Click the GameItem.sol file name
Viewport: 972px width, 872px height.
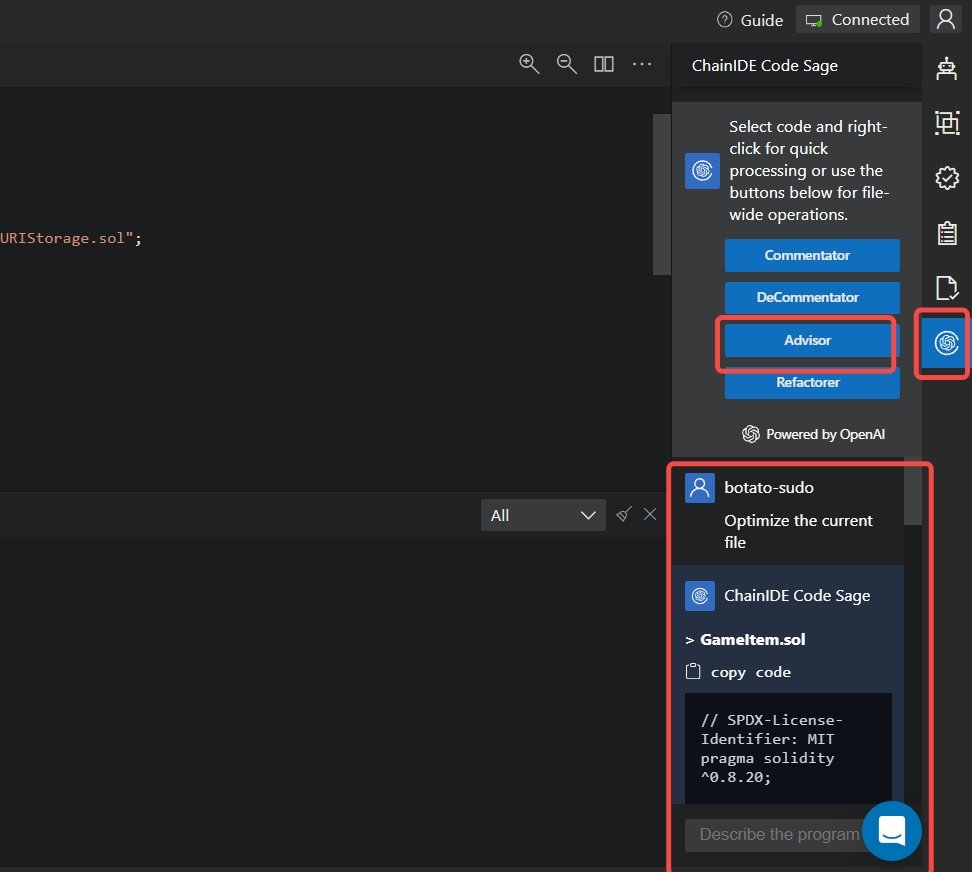pos(753,640)
